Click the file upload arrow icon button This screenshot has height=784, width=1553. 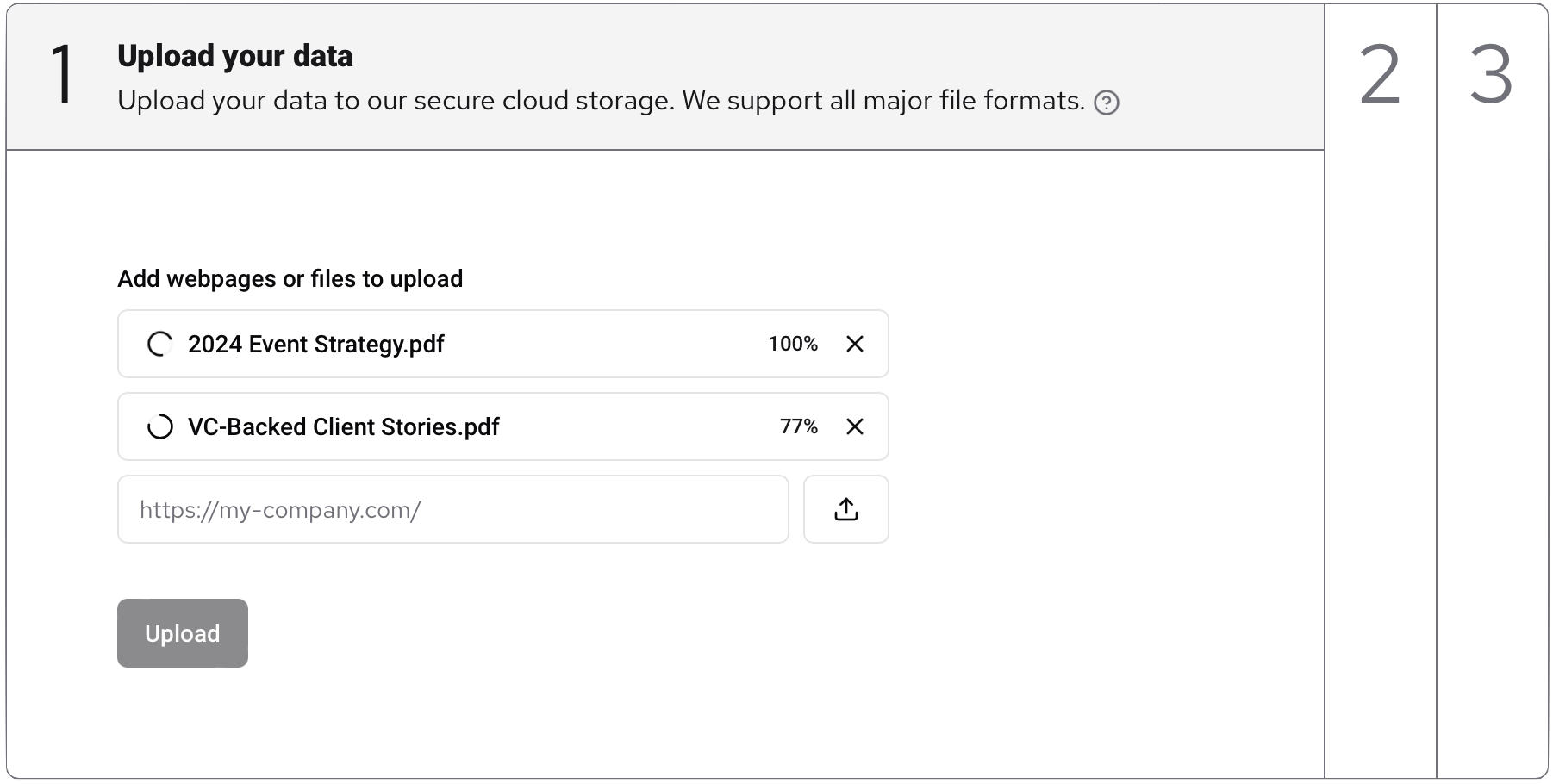(845, 509)
